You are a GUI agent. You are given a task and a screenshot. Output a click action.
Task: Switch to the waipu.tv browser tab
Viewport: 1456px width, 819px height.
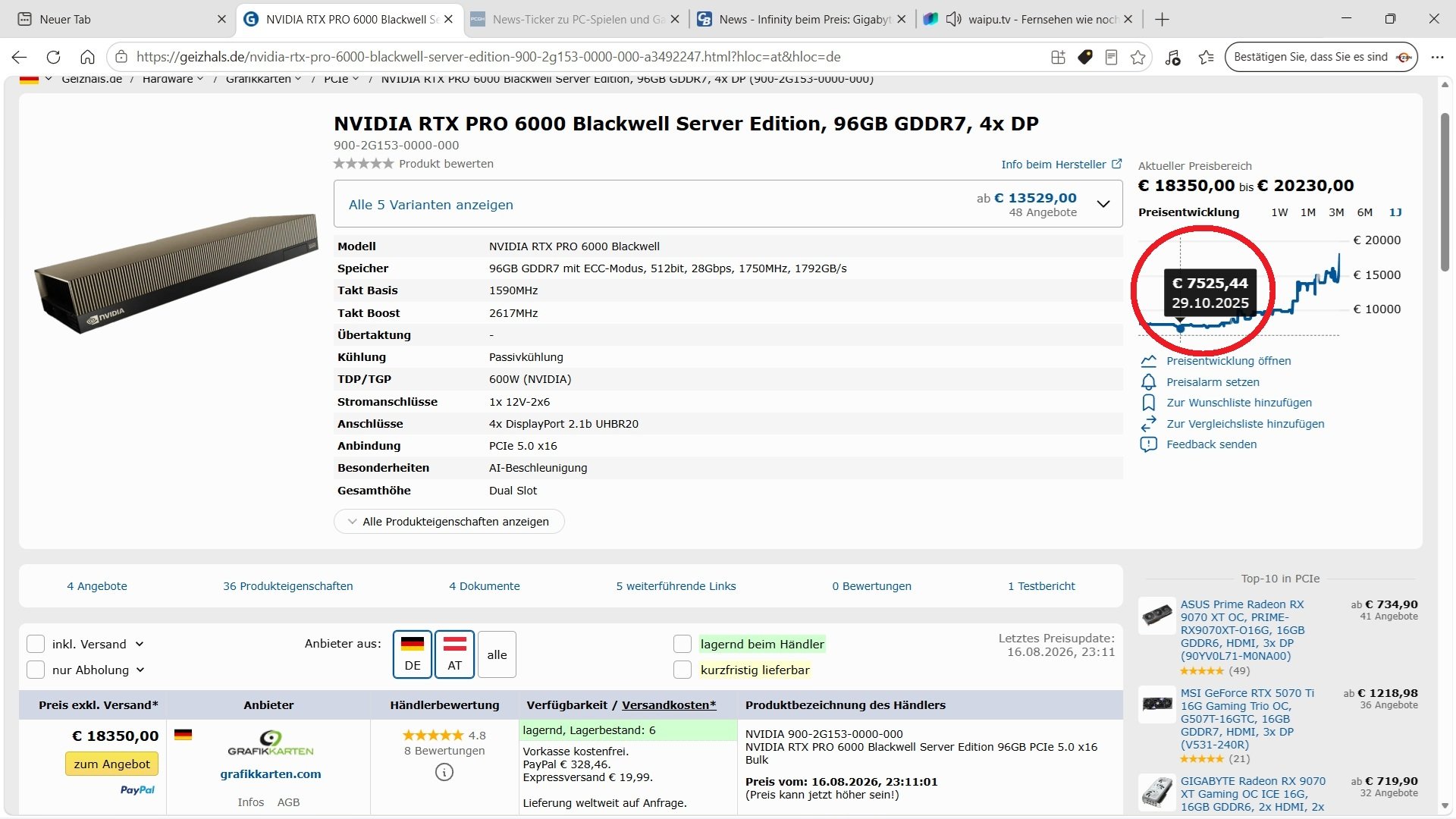1029,19
